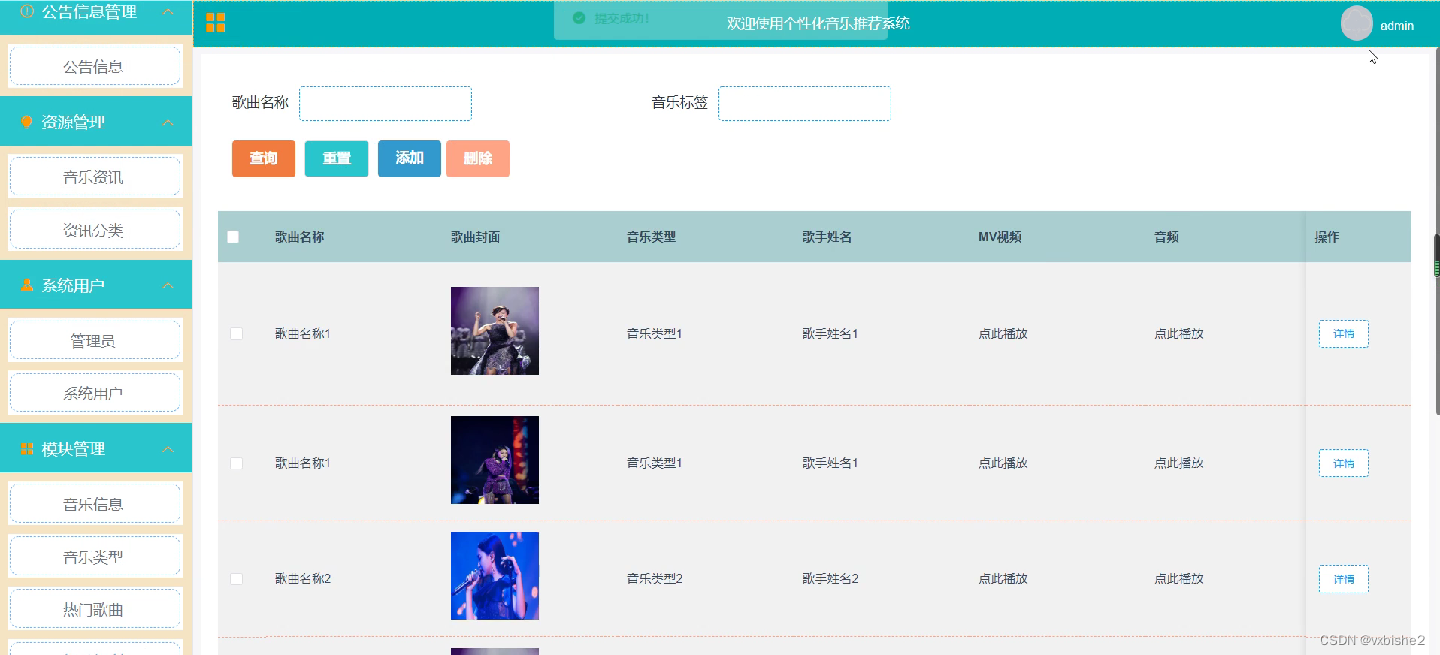Open cover image of the second 歌曲名称1 row
Screen dimensions: 1440x655
point(495,460)
